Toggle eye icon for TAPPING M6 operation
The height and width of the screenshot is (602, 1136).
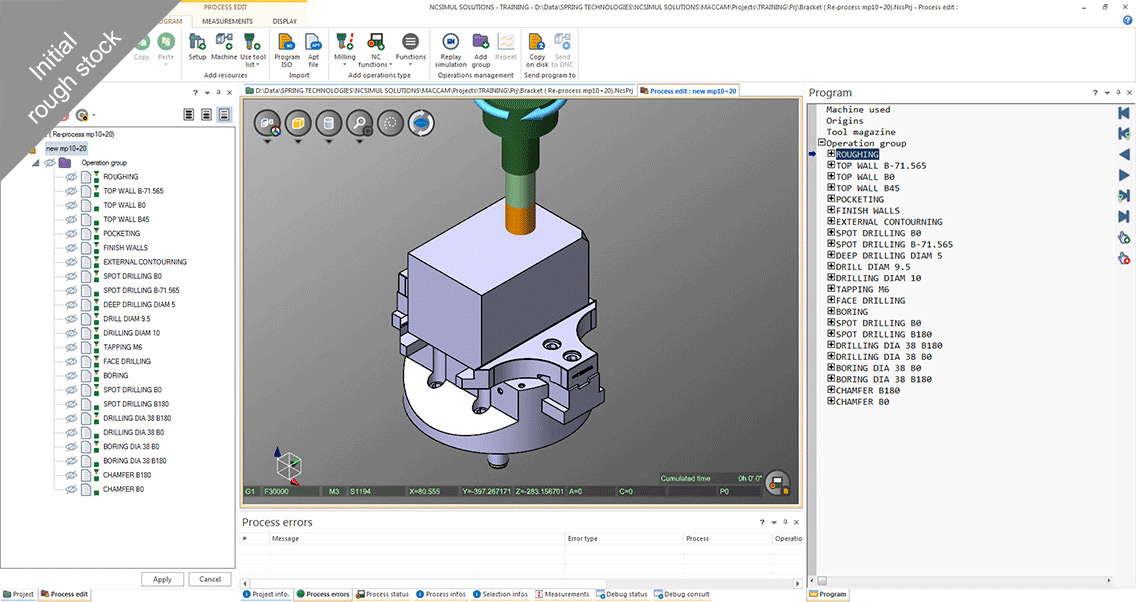(71, 347)
